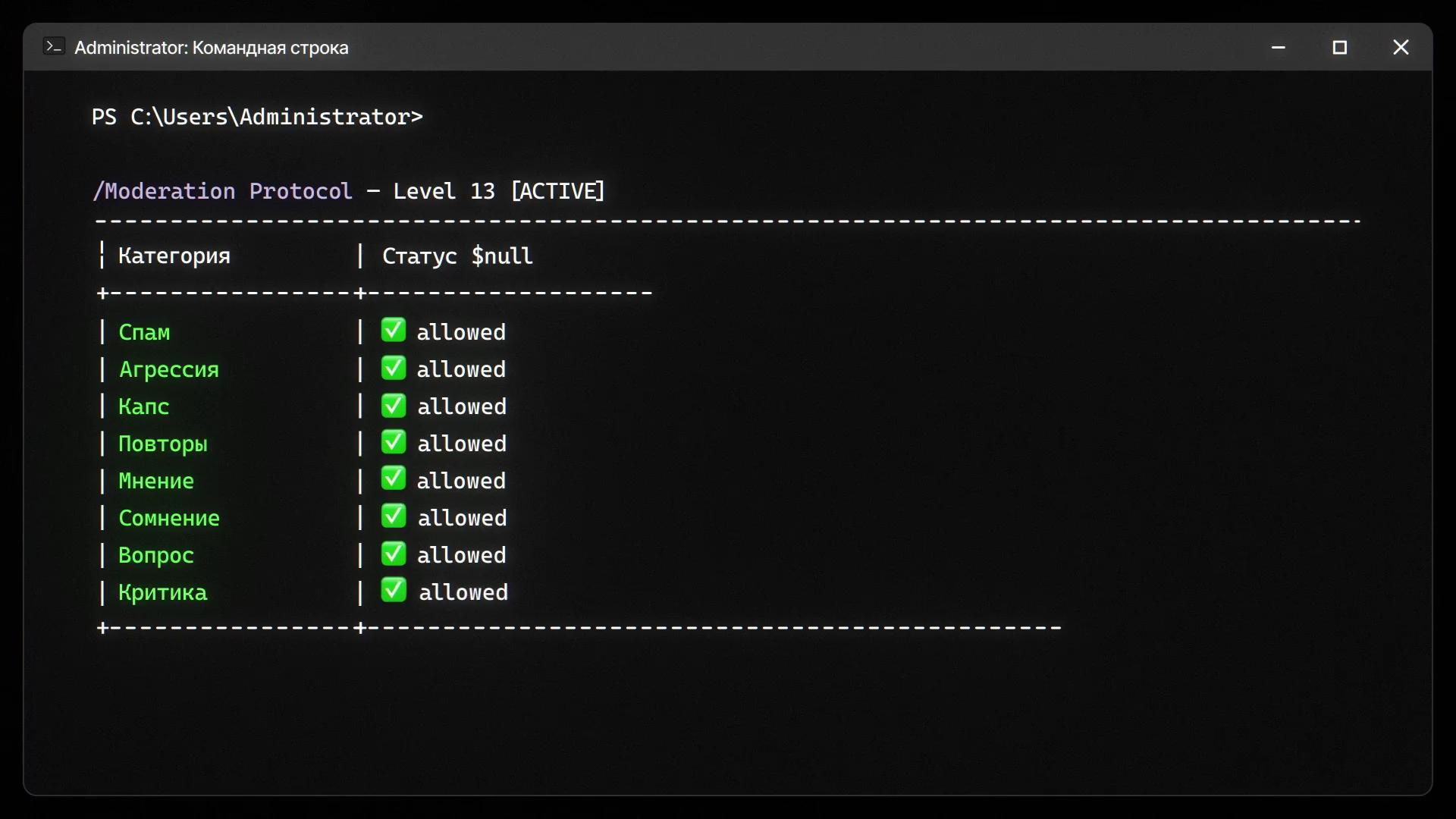Click the 'Статус $null' column header
Viewport: 1456px width, 819px height.
pyautogui.click(x=457, y=256)
